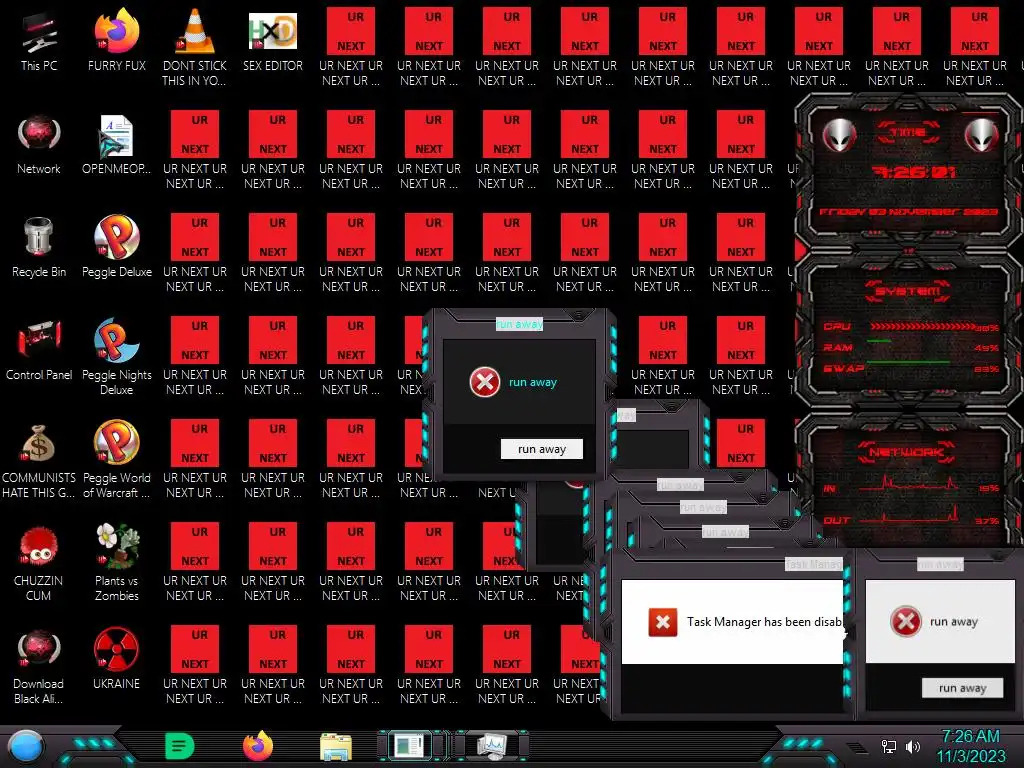The height and width of the screenshot is (768, 1024).
Task: Click the SYSTEM gadget header
Action: click(907, 291)
